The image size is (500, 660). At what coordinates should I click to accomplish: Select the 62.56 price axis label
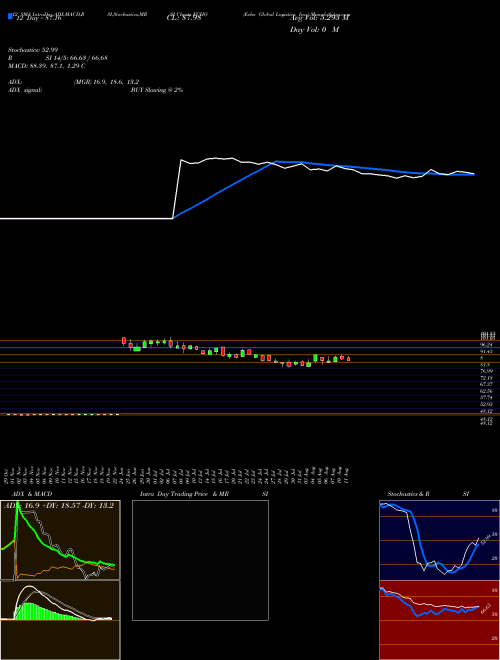(x=487, y=391)
